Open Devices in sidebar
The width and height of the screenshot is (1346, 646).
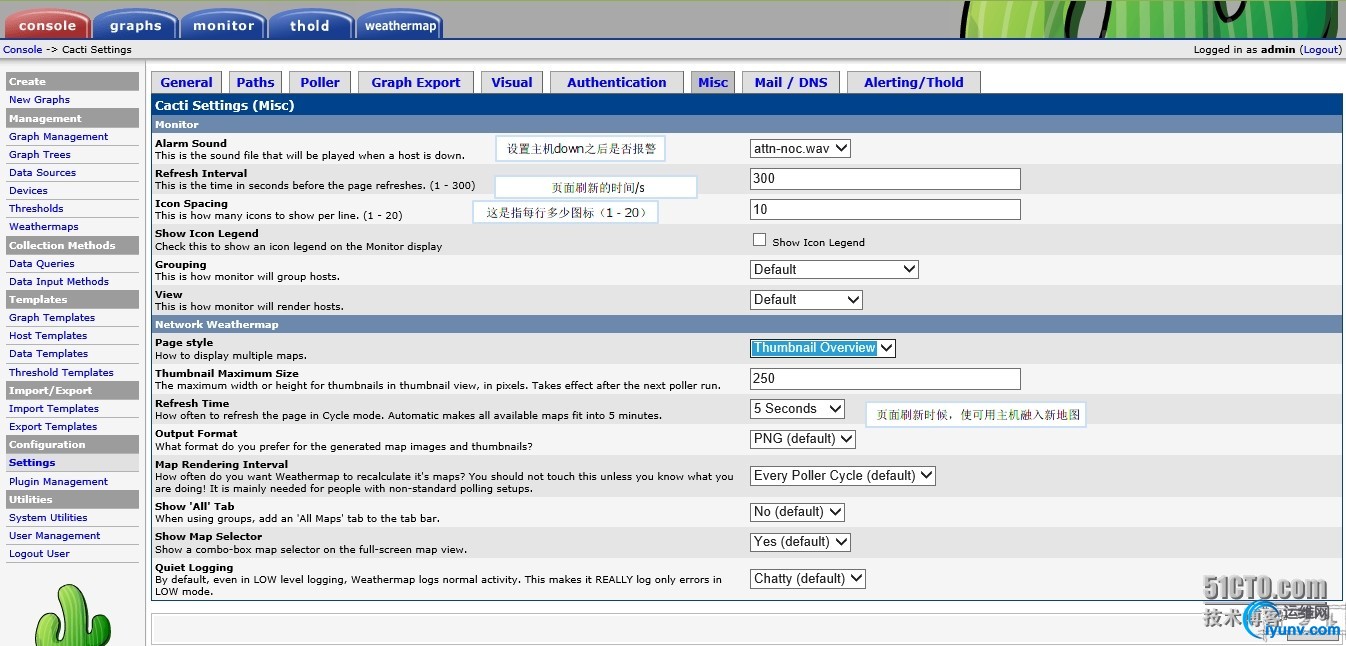[28, 191]
